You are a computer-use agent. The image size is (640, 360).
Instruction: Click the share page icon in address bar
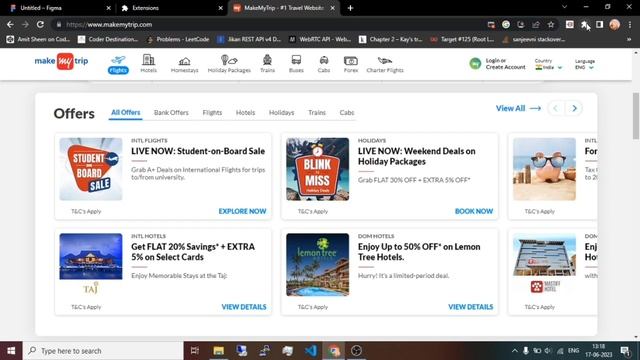[536, 24]
